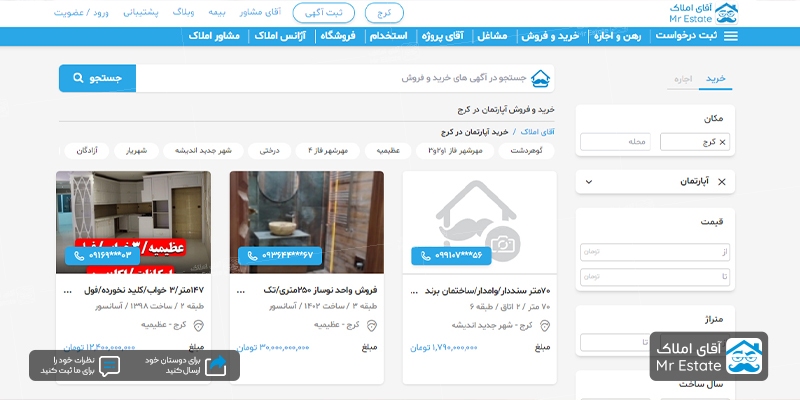
Task: Select آزادگان chip
Action: click(87, 151)
